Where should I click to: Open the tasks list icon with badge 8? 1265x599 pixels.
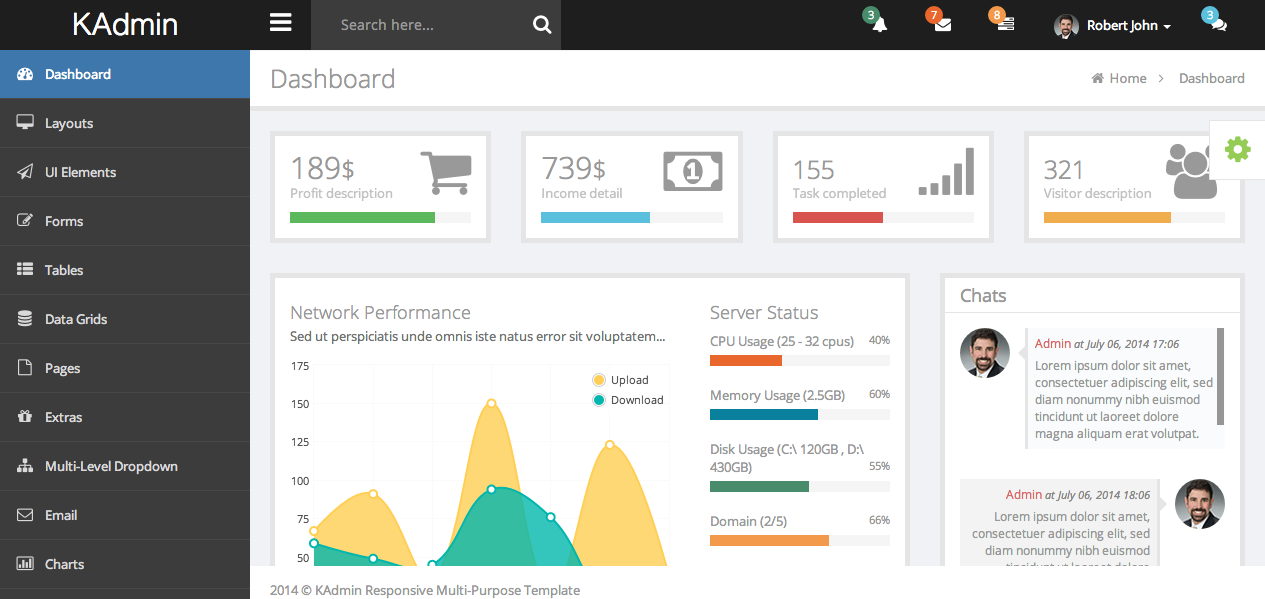tap(1006, 24)
